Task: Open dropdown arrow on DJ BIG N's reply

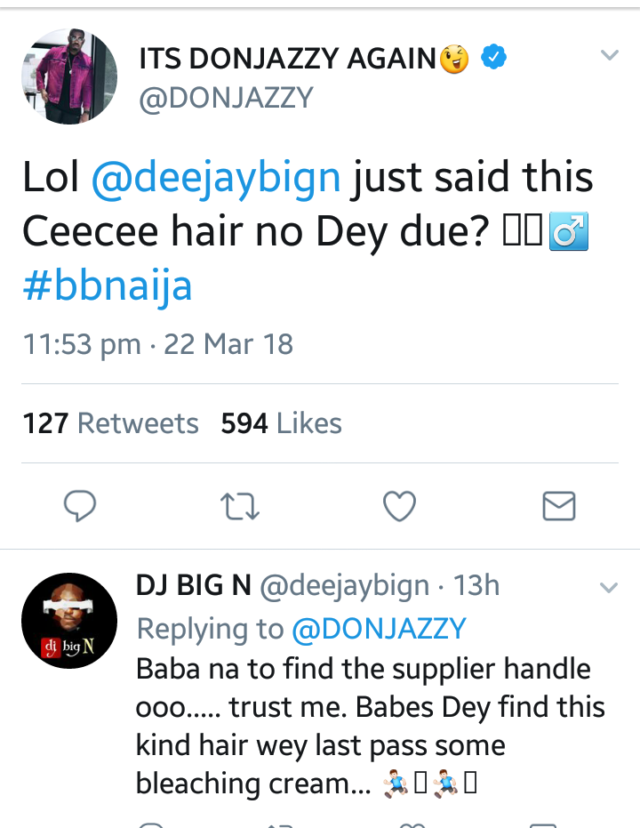Action: point(609,588)
